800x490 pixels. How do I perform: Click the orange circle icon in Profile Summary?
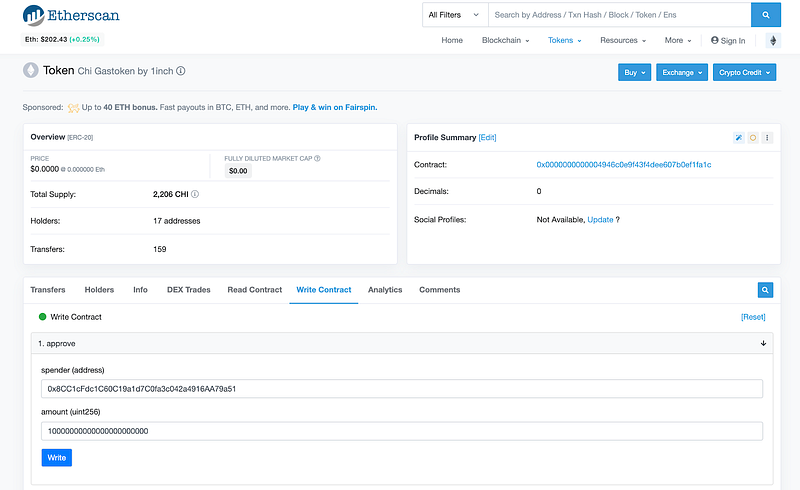point(752,137)
